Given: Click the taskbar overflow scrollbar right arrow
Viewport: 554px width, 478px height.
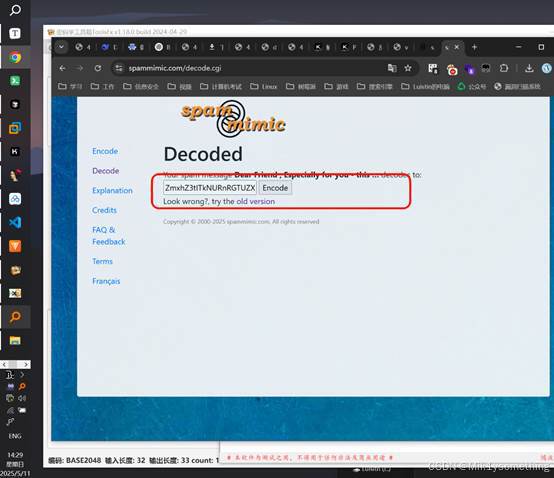Looking at the screenshot, I should click(x=26, y=364).
